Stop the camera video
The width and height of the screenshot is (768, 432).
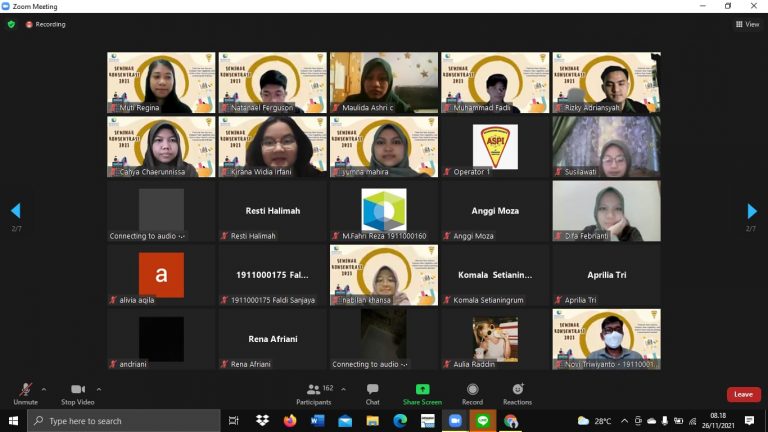77,394
